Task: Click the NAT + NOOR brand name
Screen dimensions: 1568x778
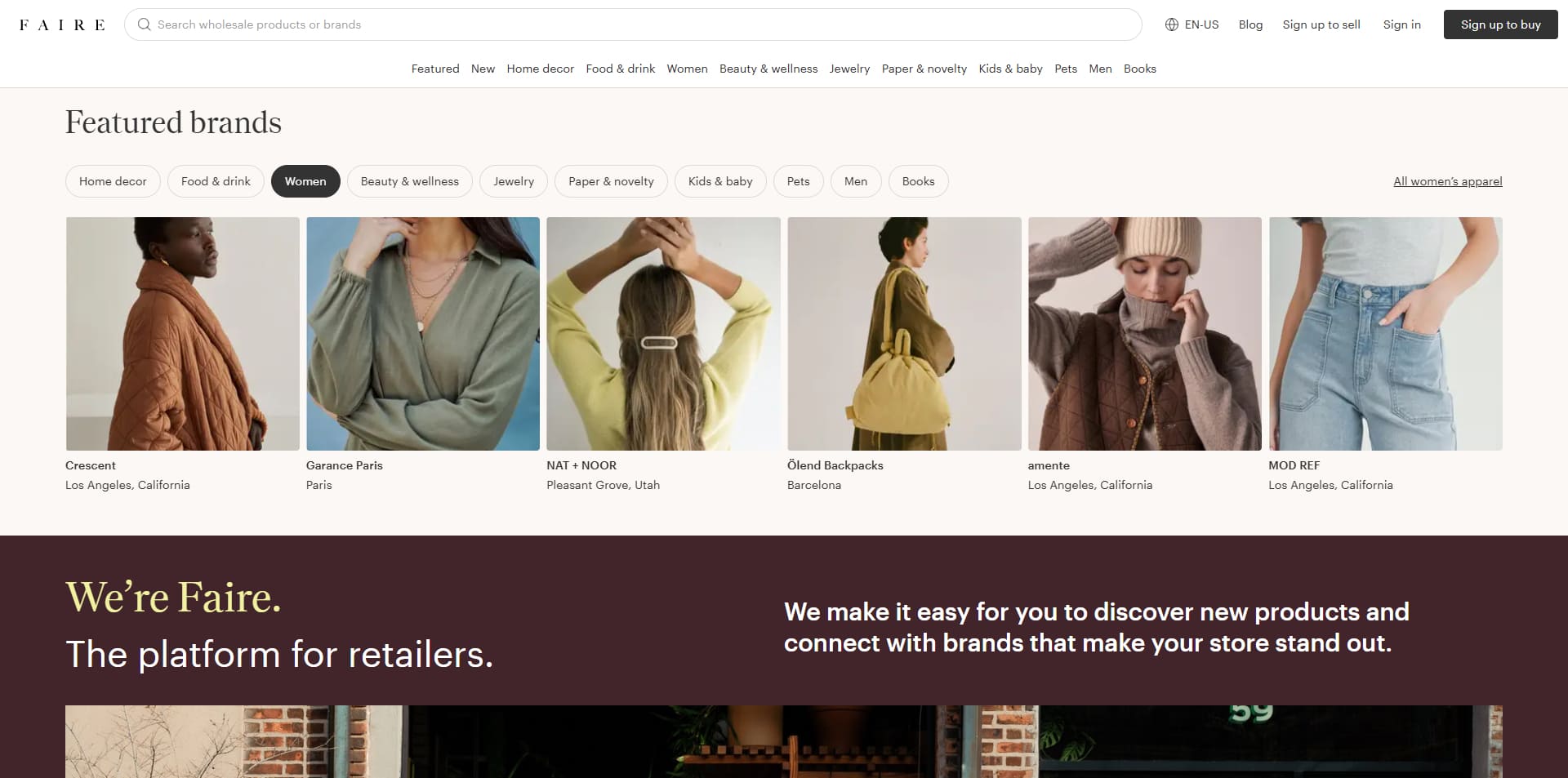Action: click(x=581, y=465)
